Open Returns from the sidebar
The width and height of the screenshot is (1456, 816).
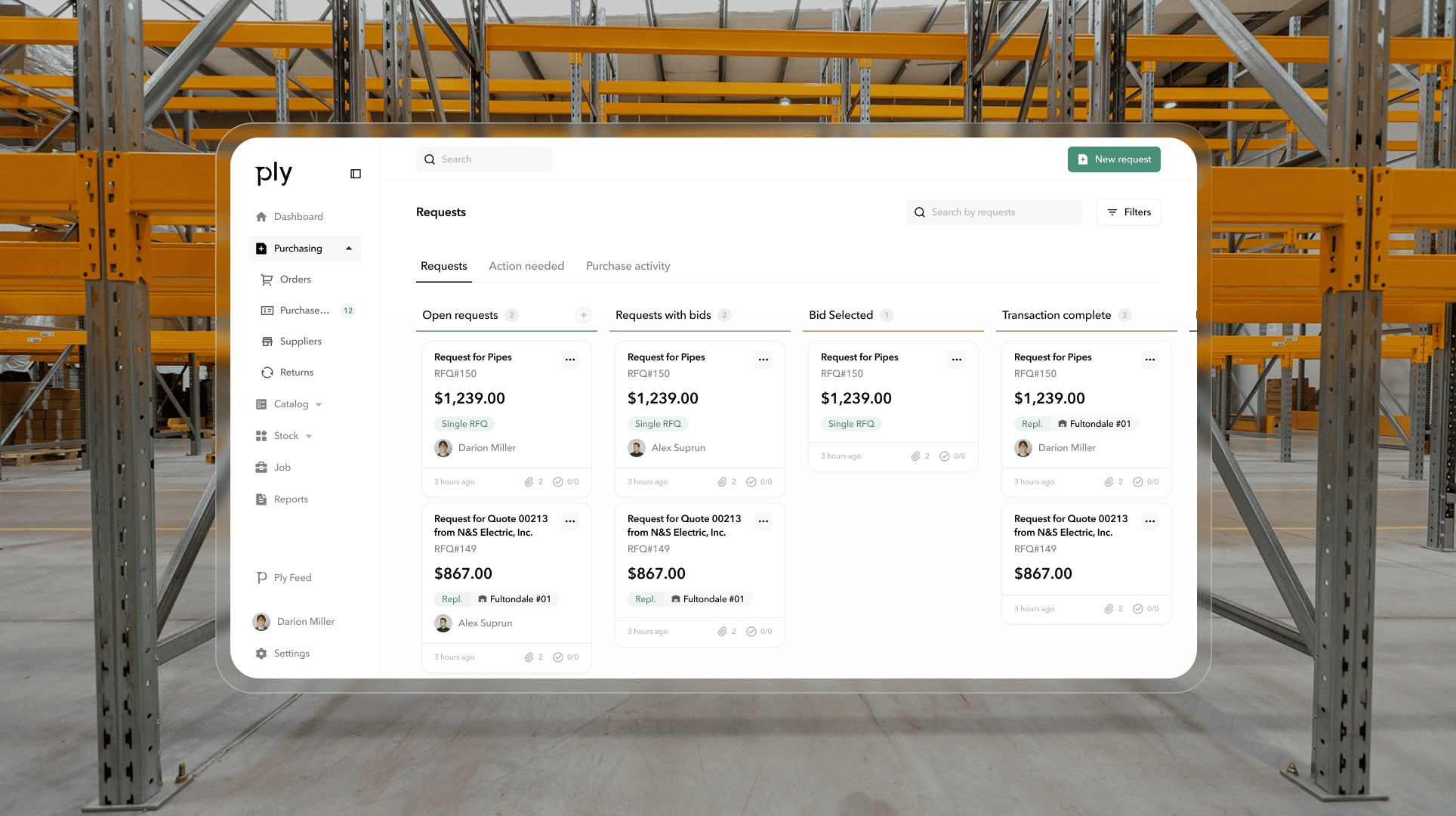[297, 372]
